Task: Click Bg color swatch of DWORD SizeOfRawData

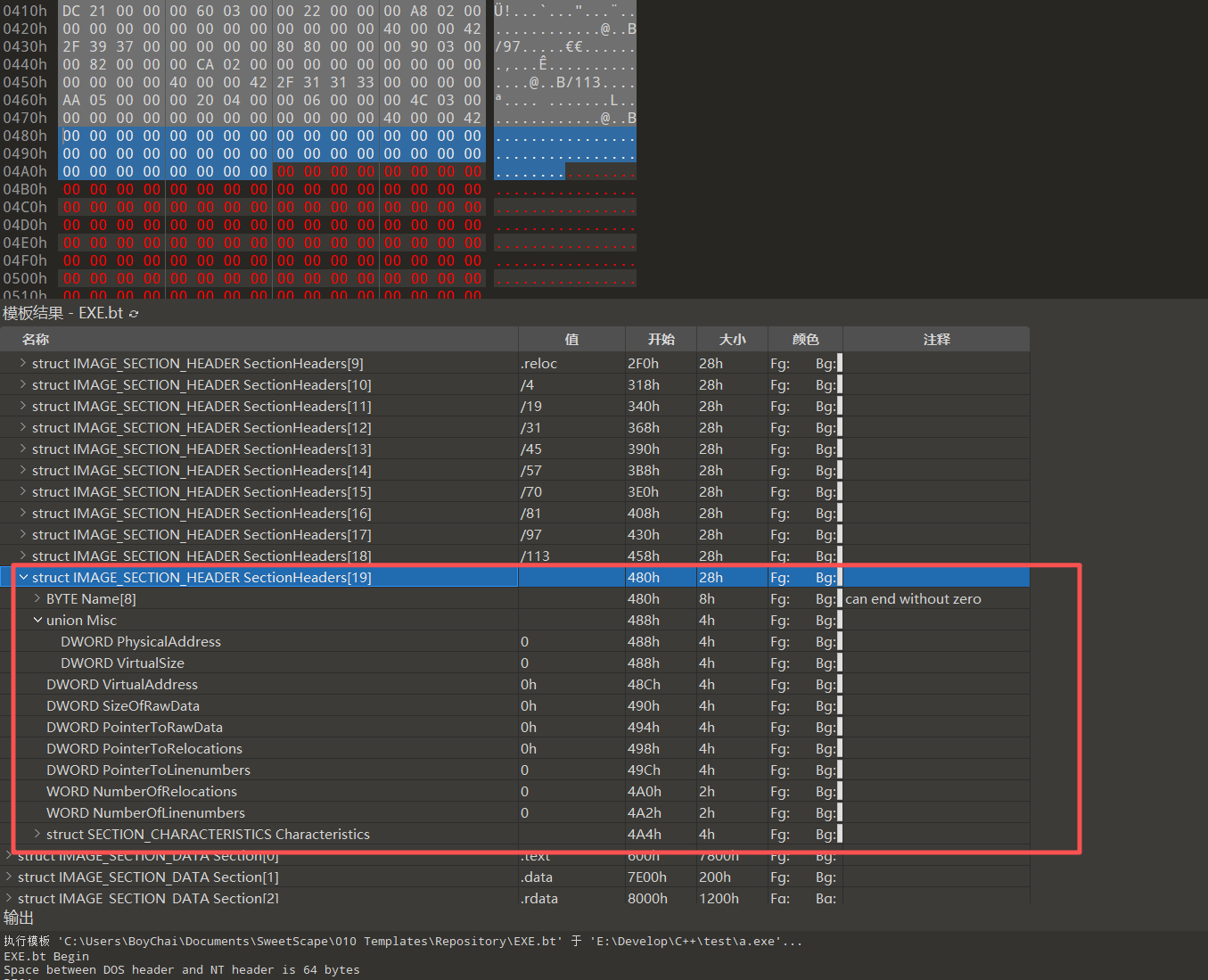Action: [839, 705]
